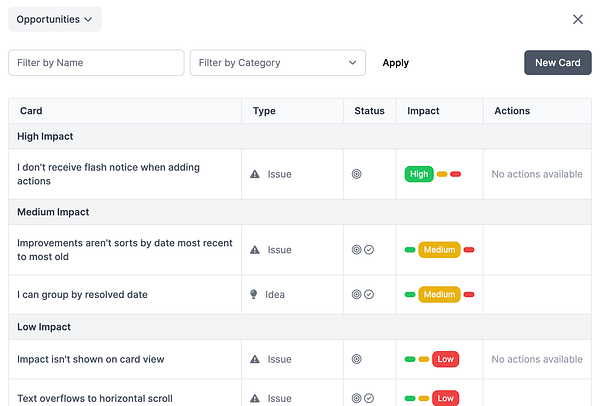
Task: Click the target status icon on the resolved date row
Action: point(356,295)
